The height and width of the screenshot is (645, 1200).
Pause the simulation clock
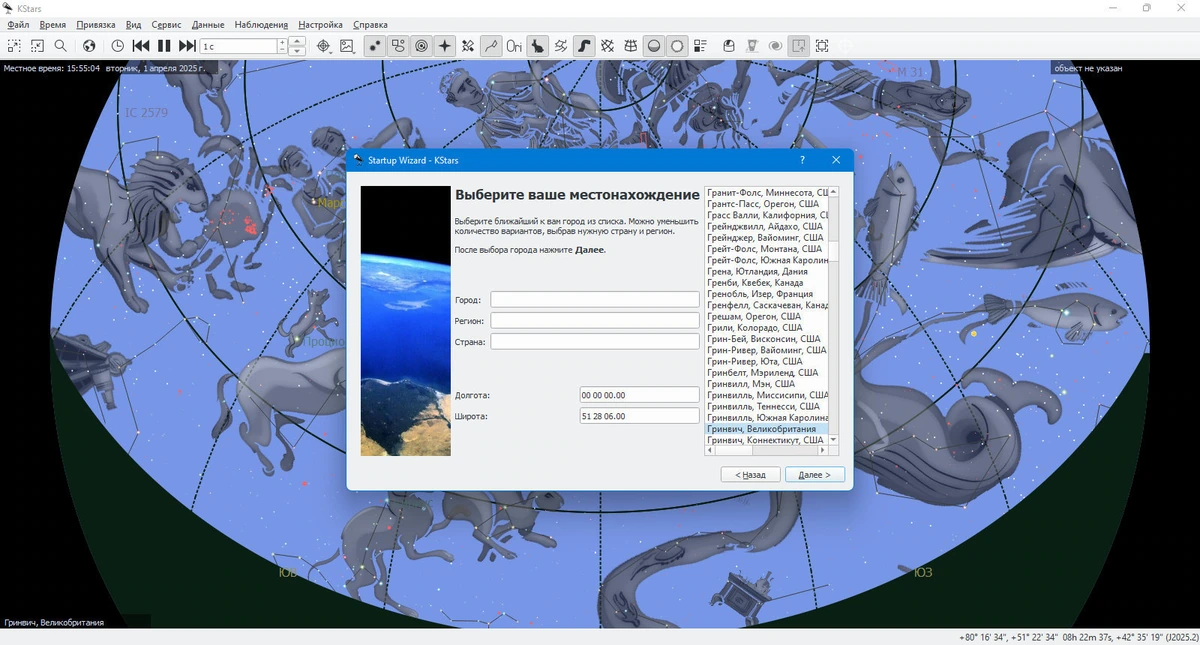tap(164, 46)
